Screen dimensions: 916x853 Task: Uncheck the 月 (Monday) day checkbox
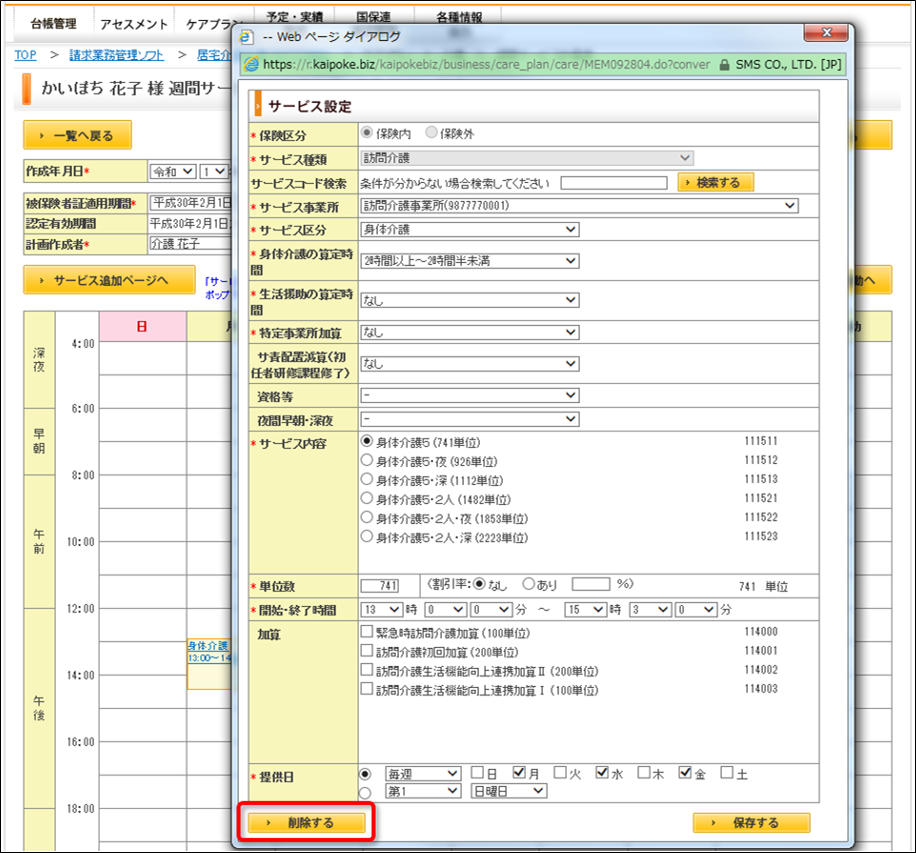pyautogui.click(x=519, y=773)
